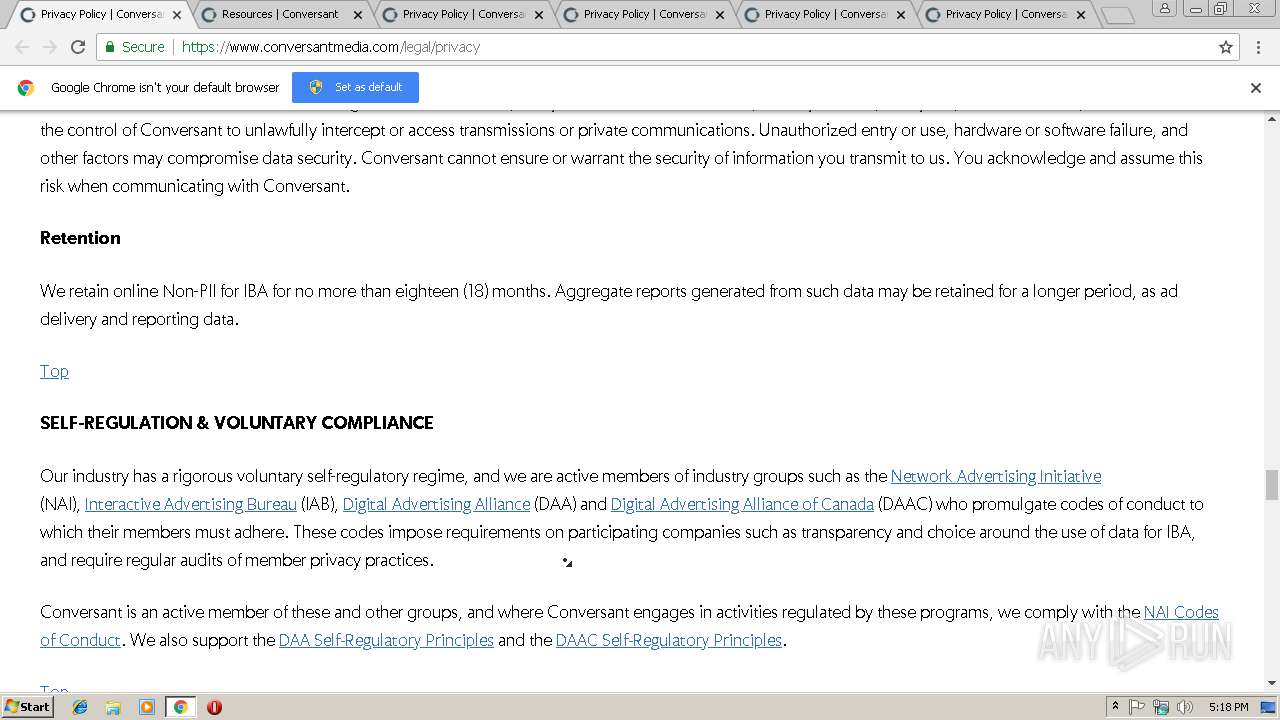Switch to the last Privacy Policy tab
This screenshot has height=720, width=1280.
[1007, 14]
